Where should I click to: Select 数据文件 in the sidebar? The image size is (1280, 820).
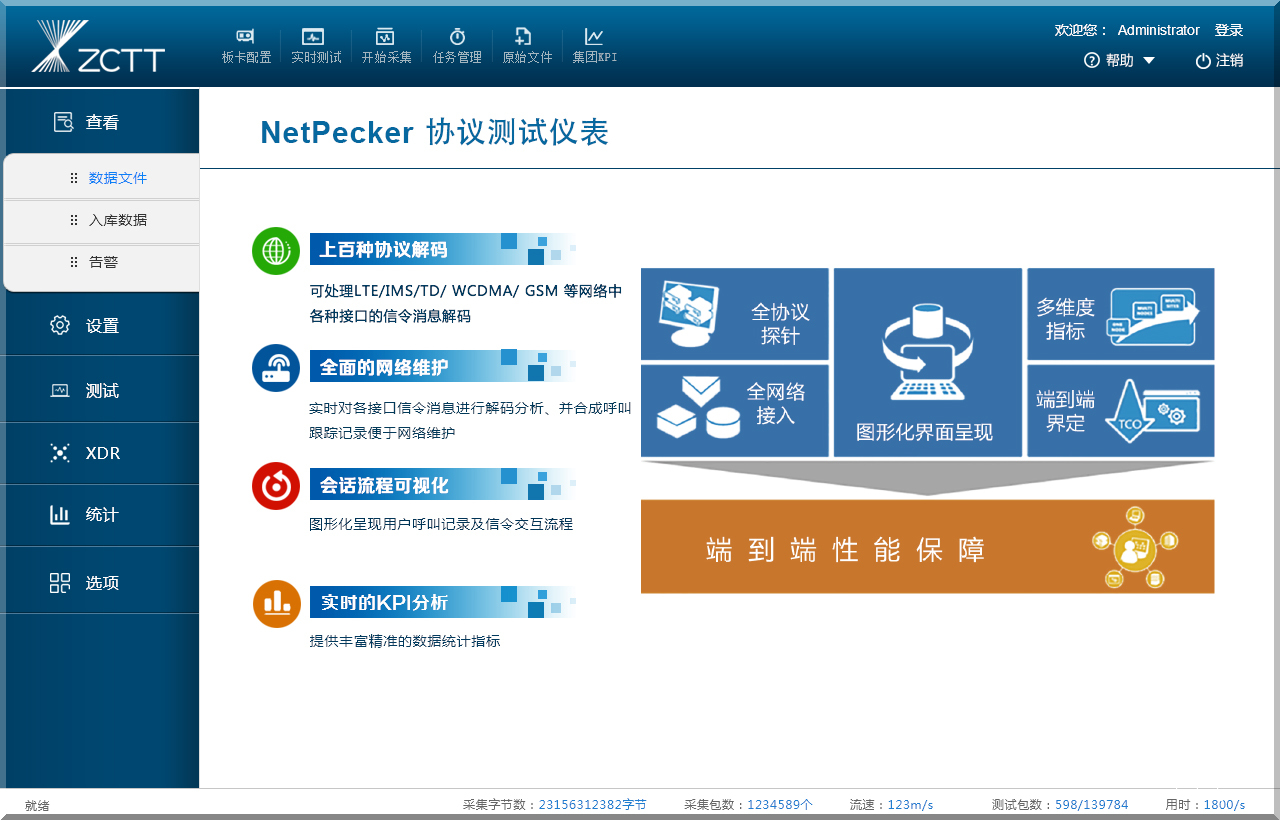tap(117, 178)
